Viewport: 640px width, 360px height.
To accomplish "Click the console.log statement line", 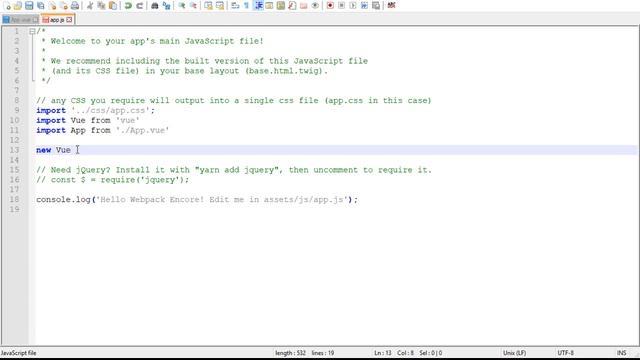I will point(197,200).
